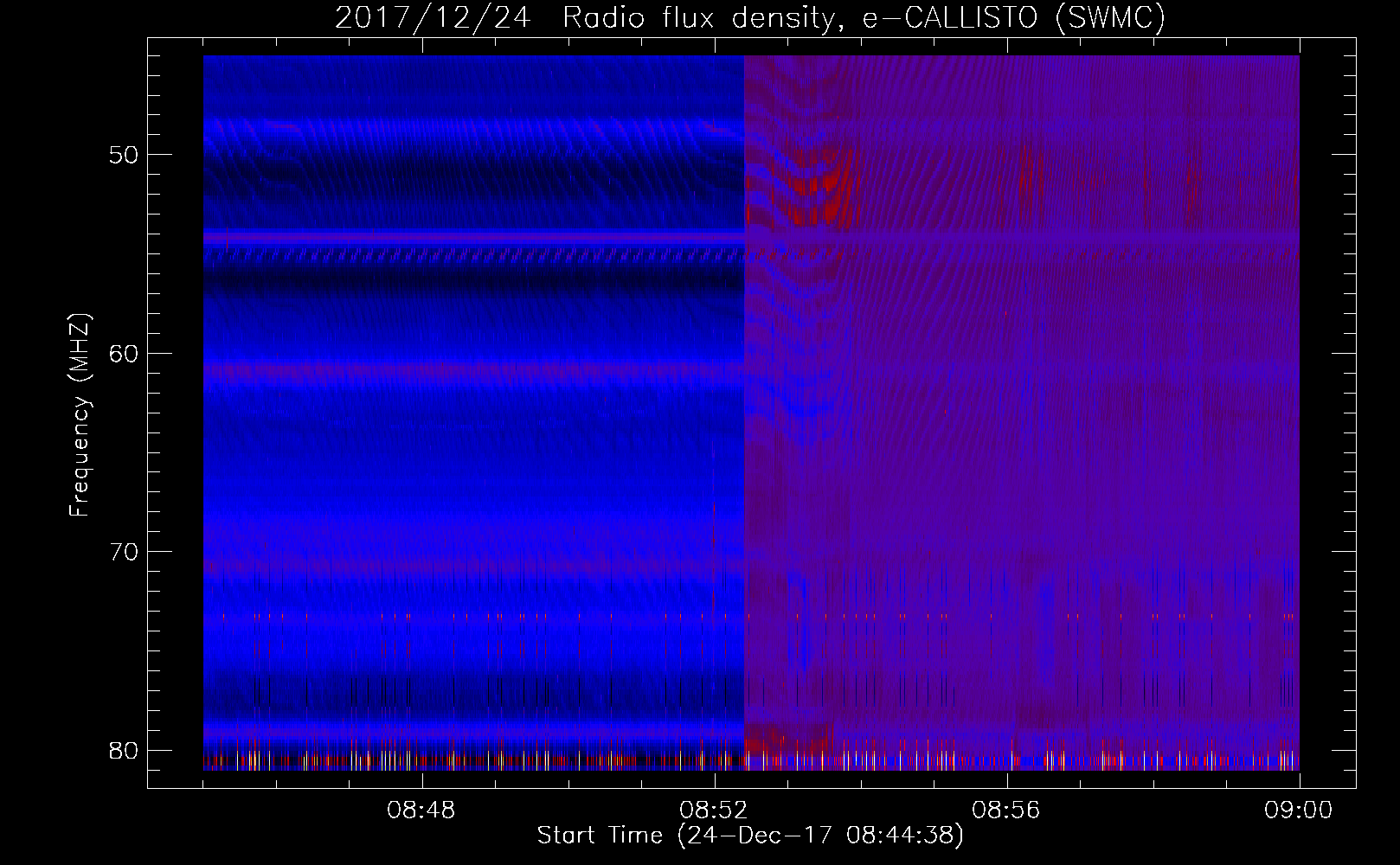Click the plot title '2017/12/24 Radio flux density, e-CALLISTO (SWMC)'

click(x=750, y=18)
